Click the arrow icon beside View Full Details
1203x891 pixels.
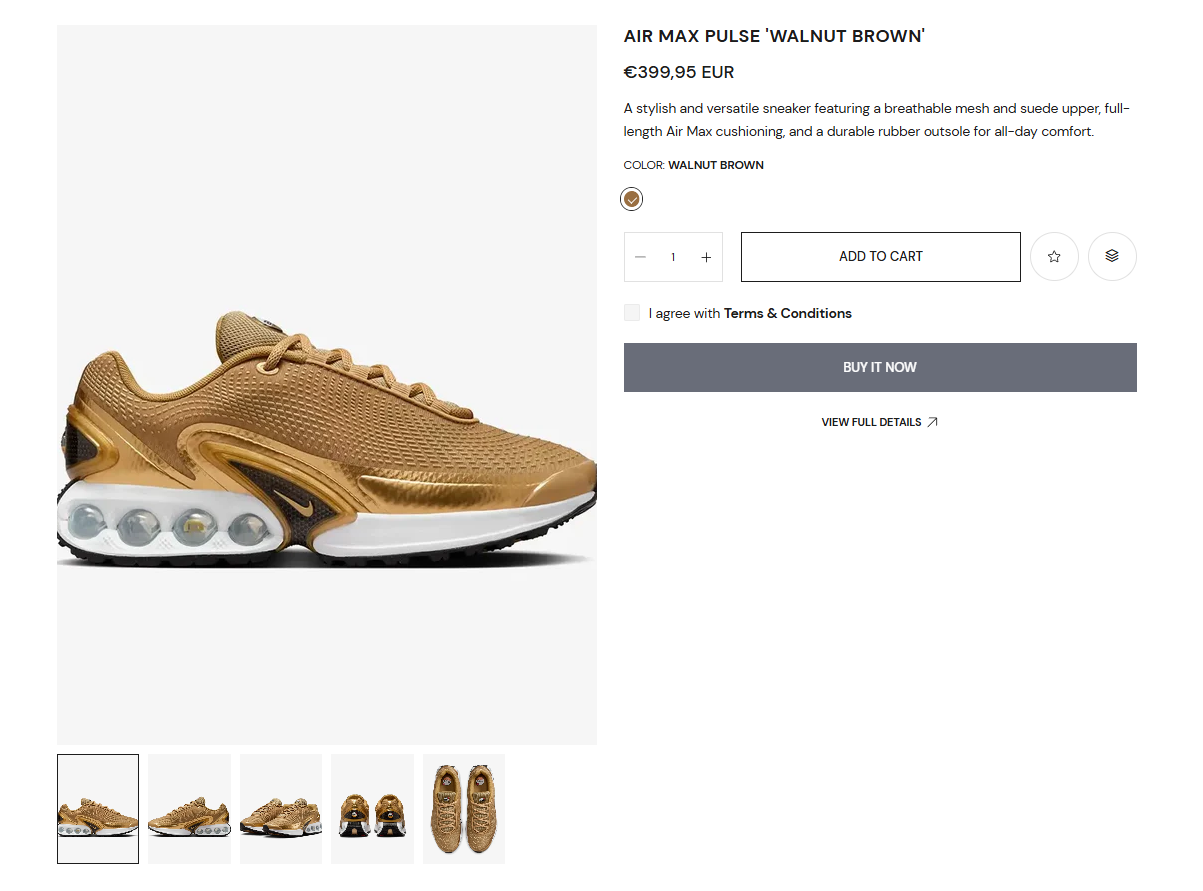932,422
